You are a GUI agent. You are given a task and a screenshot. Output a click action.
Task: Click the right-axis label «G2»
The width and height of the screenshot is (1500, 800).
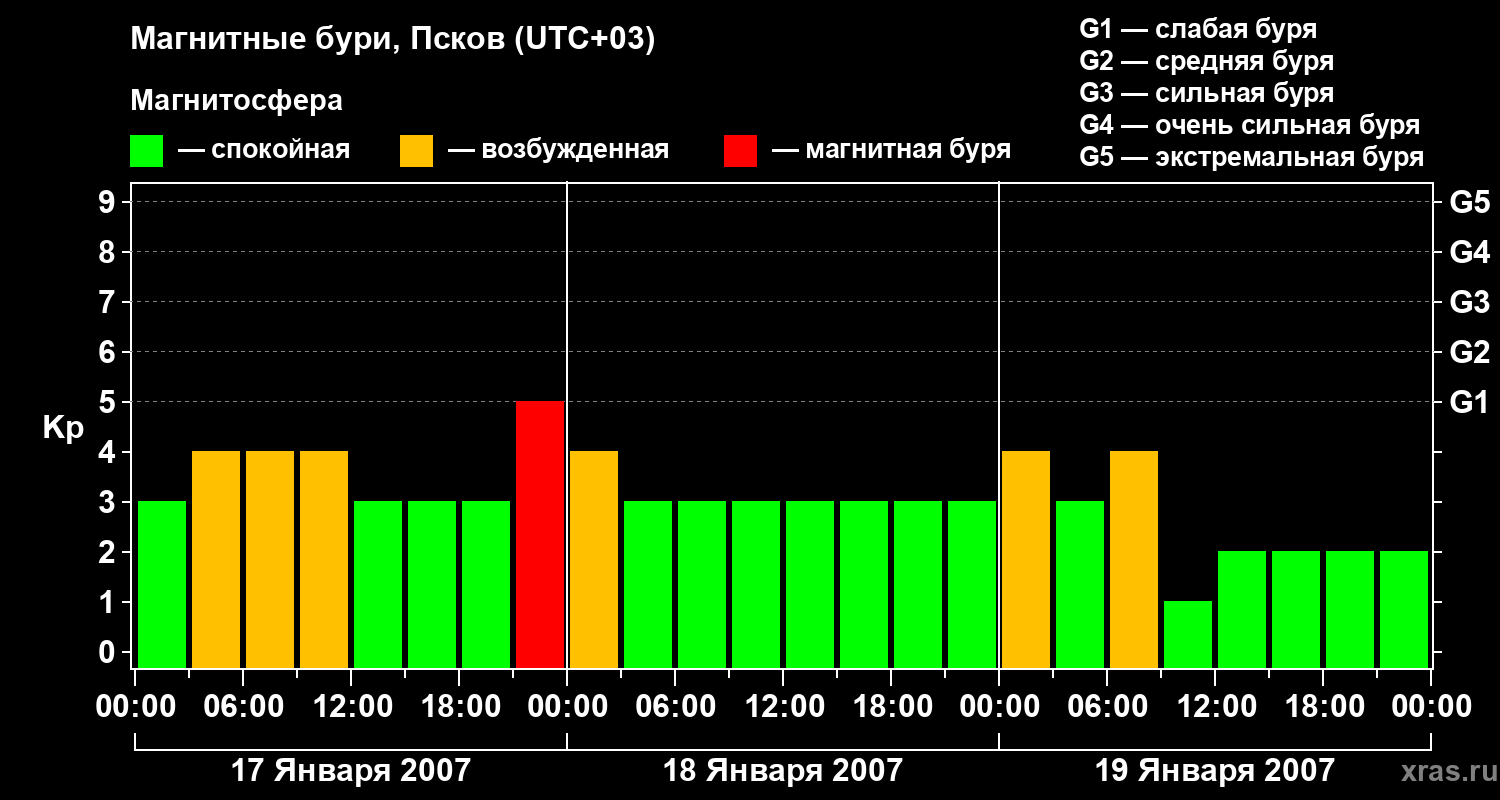1469,352
